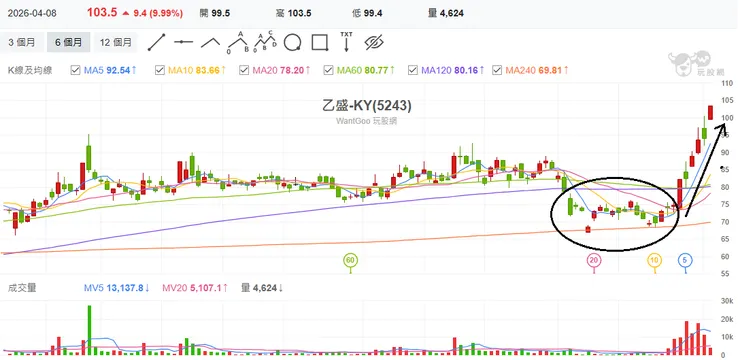The width and height of the screenshot is (740, 360).
Task: Click the price 103.5 in header
Action: pyautogui.click(x=101, y=13)
